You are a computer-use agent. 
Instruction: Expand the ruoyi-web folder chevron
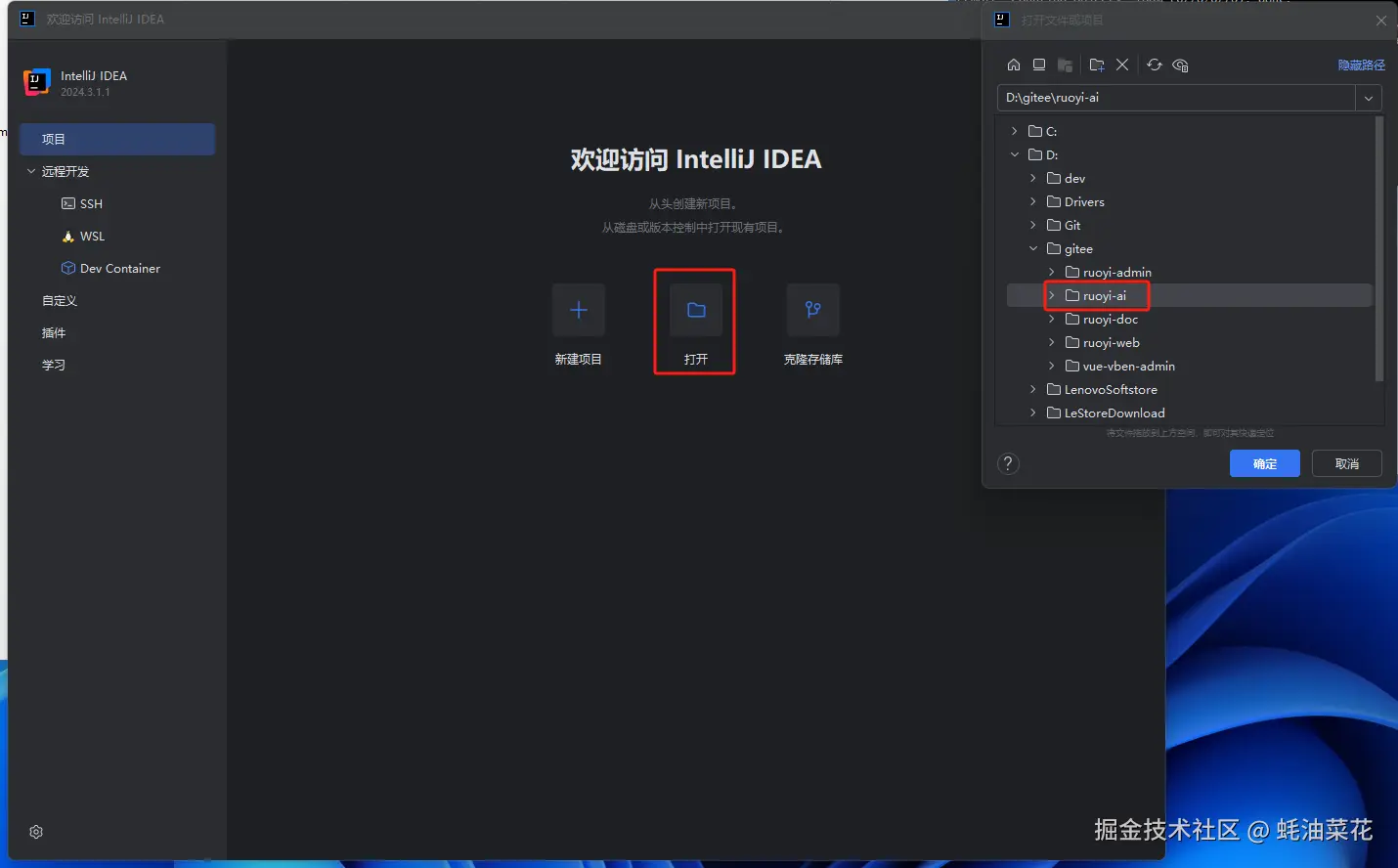coord(1051,342)
